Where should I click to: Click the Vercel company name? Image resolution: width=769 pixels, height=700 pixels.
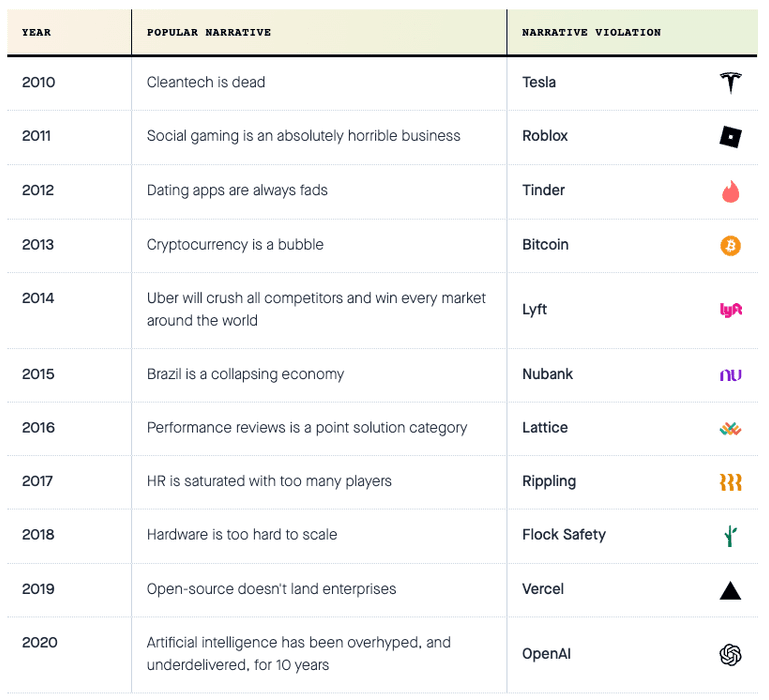[543, 589]
